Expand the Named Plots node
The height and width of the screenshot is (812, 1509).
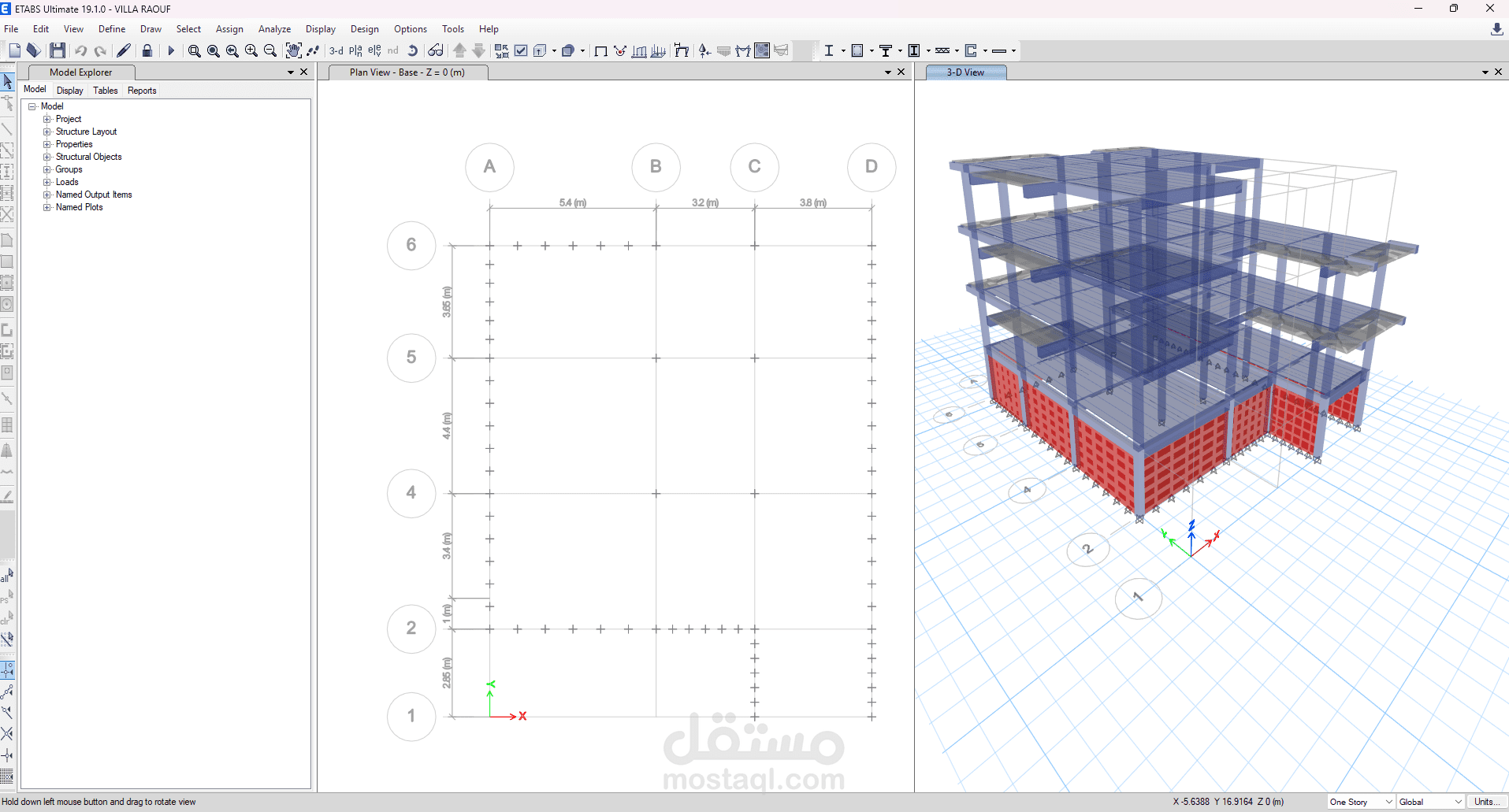(x=47, y=207)
